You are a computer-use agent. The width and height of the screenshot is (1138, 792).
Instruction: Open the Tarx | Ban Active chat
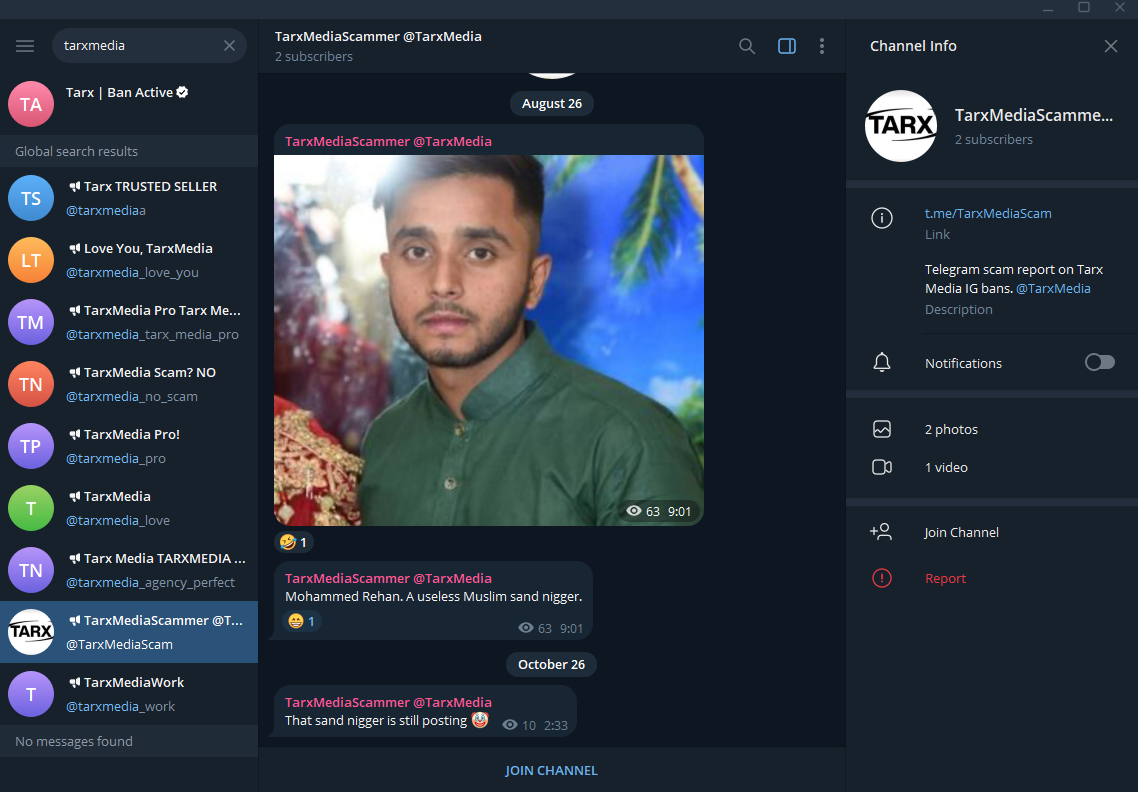(x=129, y=104)
